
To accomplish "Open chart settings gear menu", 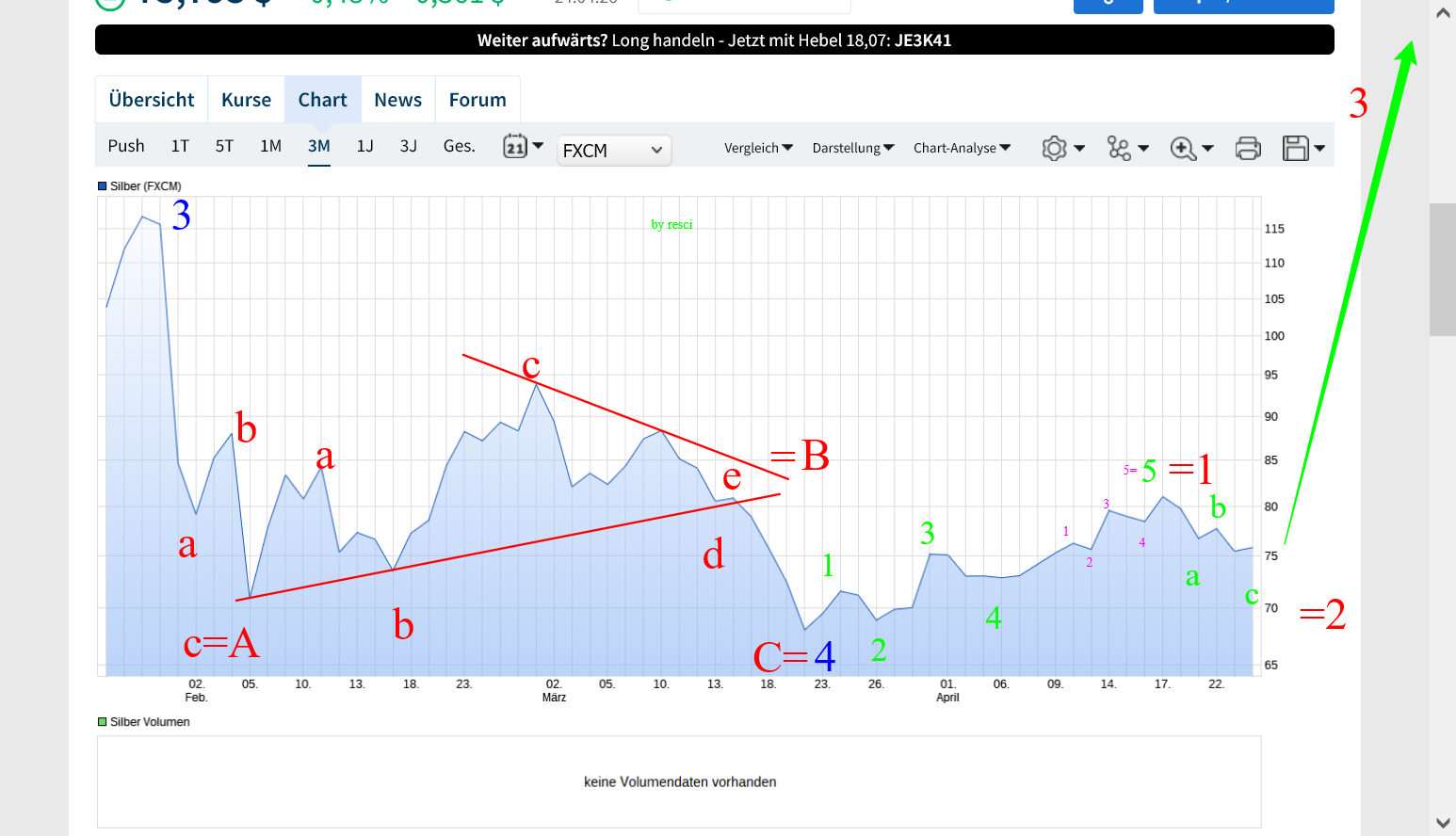I will click(1063, 148).
